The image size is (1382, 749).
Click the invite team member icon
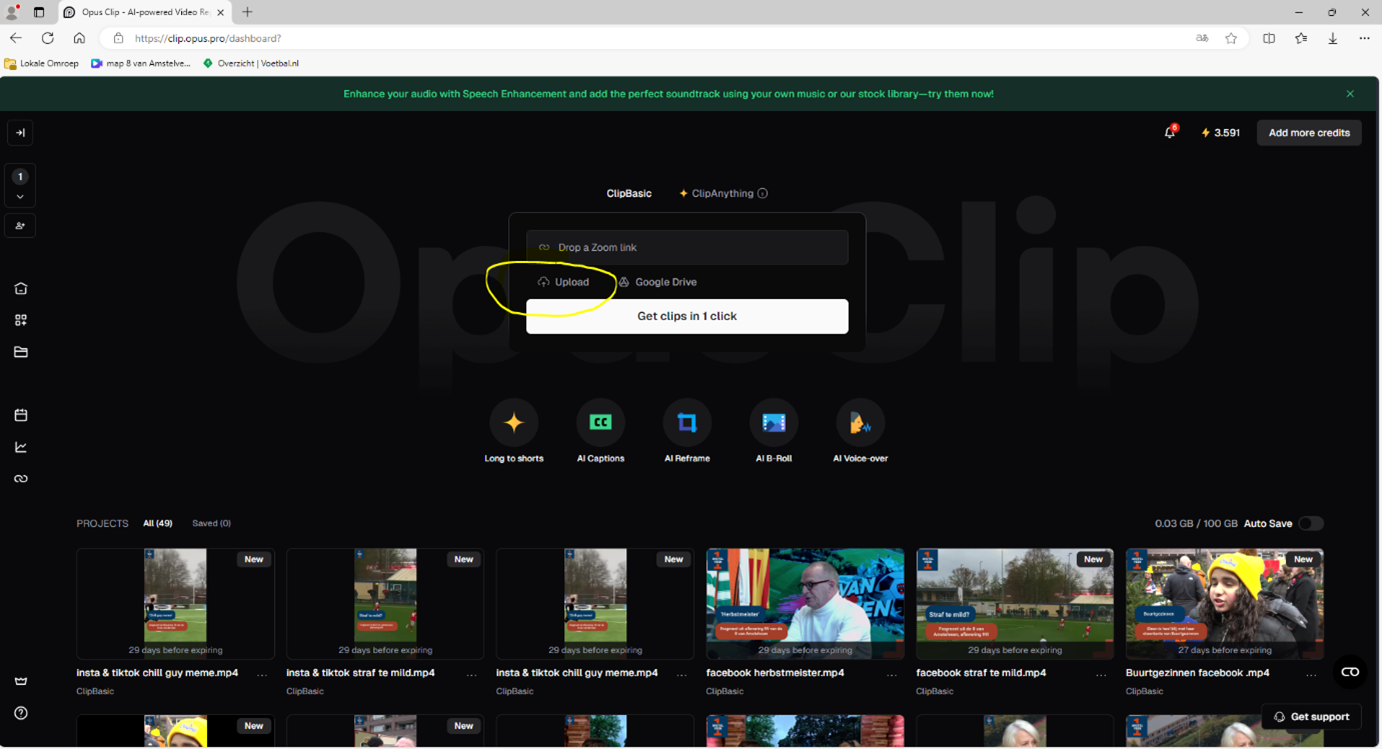pos(20,226)
